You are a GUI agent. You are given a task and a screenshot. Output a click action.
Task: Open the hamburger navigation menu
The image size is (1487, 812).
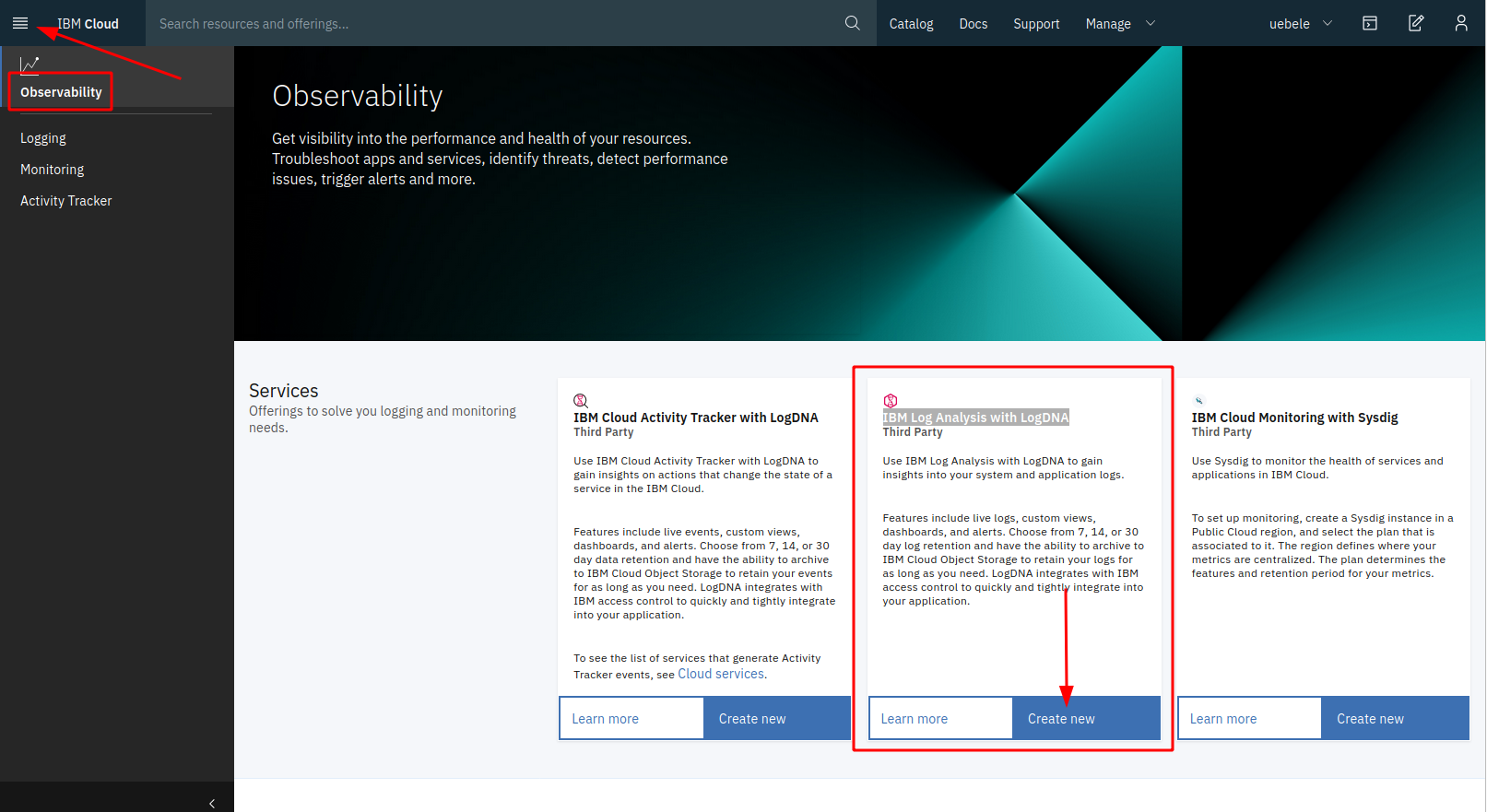[20, 23]
